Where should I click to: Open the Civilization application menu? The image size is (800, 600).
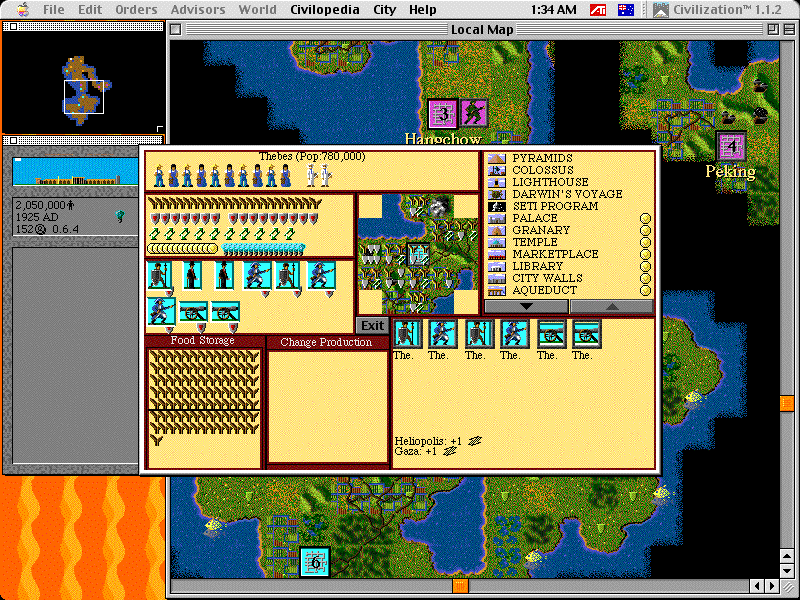[718, 10]
